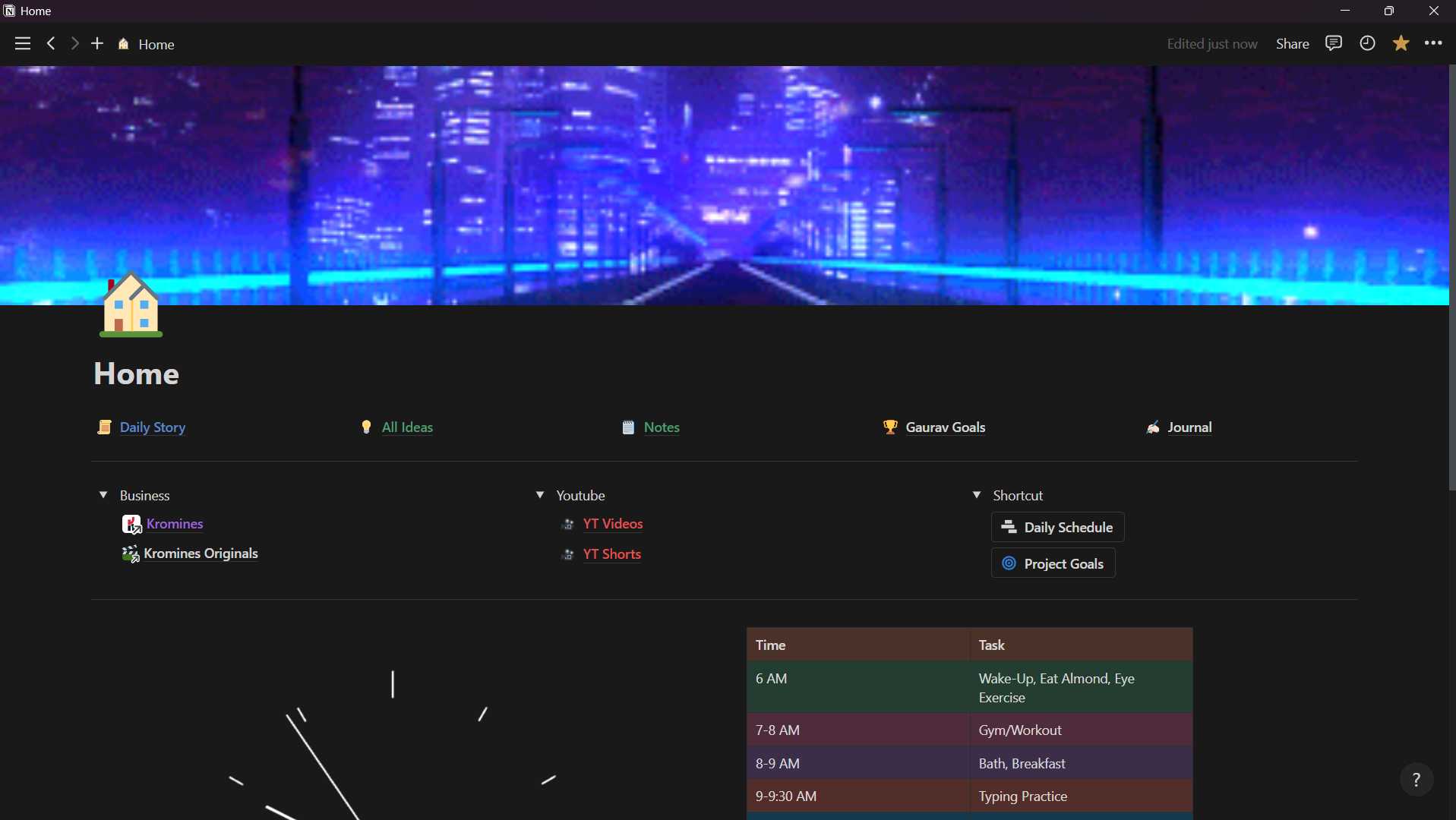1456x820 pixels.
Task: Click the analog clock widget
Action: tap(392, 744)
